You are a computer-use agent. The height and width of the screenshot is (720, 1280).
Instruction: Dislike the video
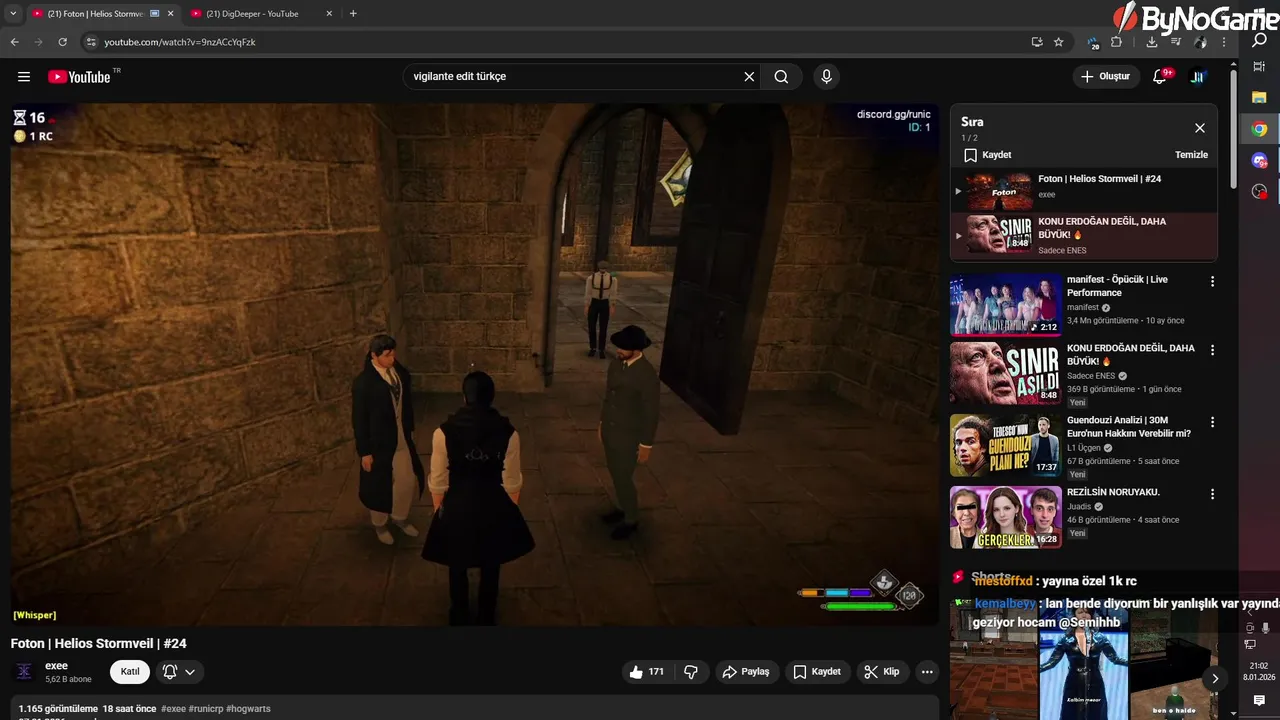691,672
